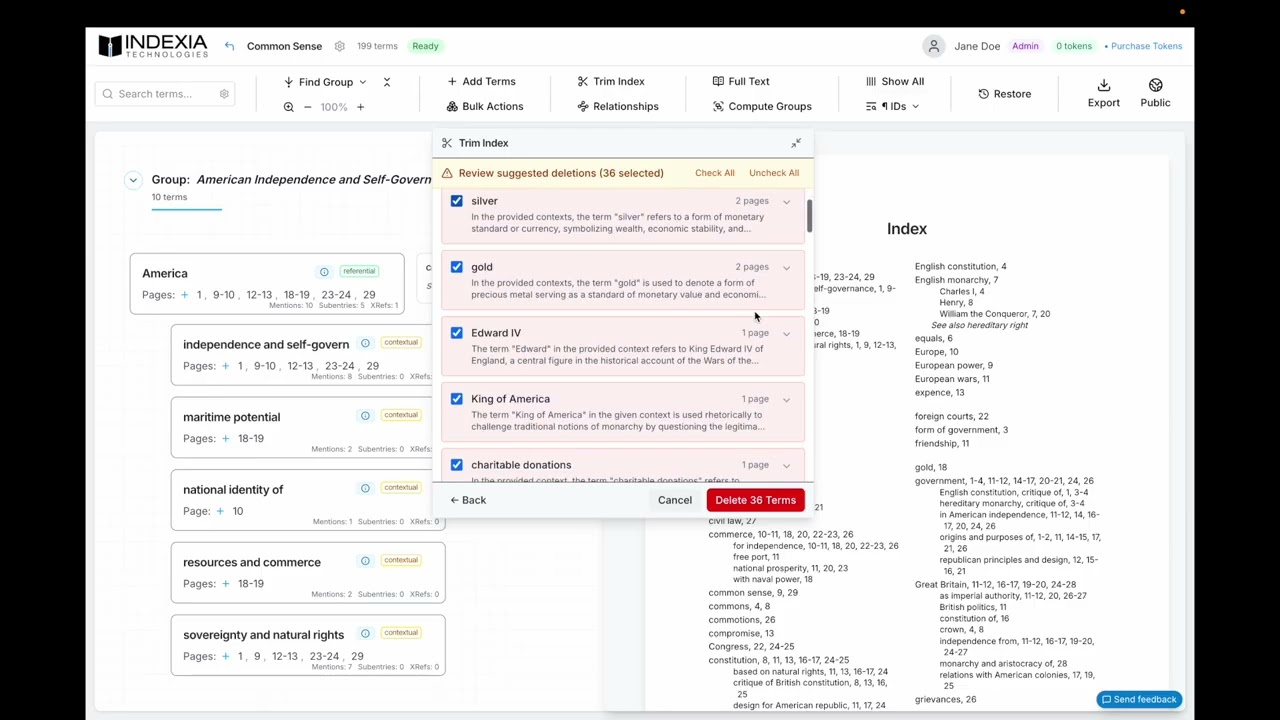Click Add Terms in the toolbar
1280x720 pixels.
(x=481, y=82)
